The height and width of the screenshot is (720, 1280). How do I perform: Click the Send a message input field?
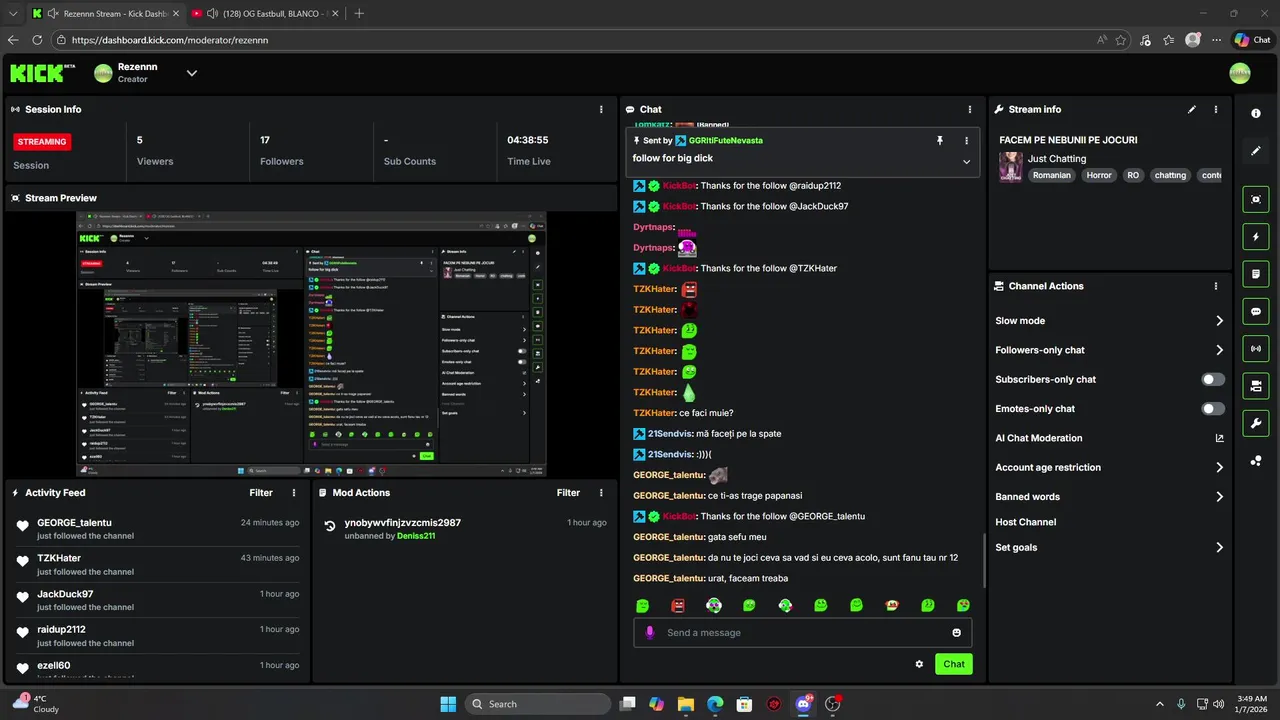point(803,632)
